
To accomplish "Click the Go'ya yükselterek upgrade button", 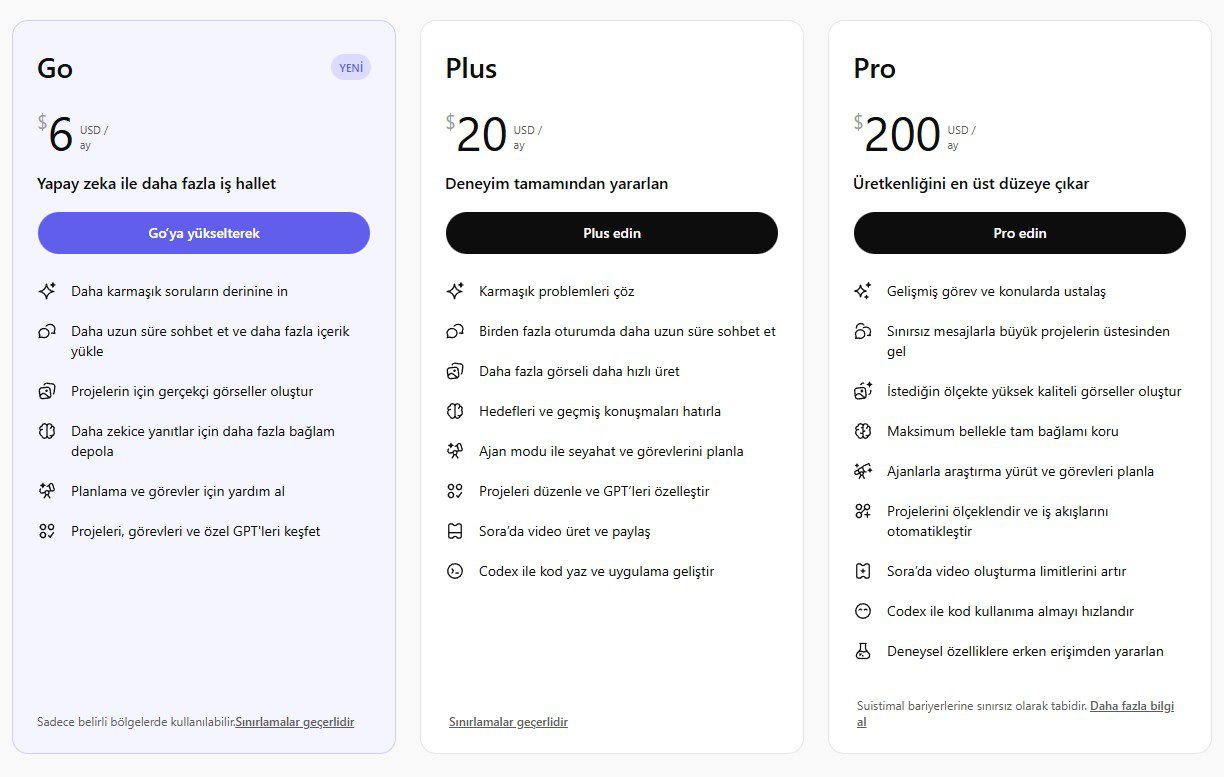I will tap(204, 233).
